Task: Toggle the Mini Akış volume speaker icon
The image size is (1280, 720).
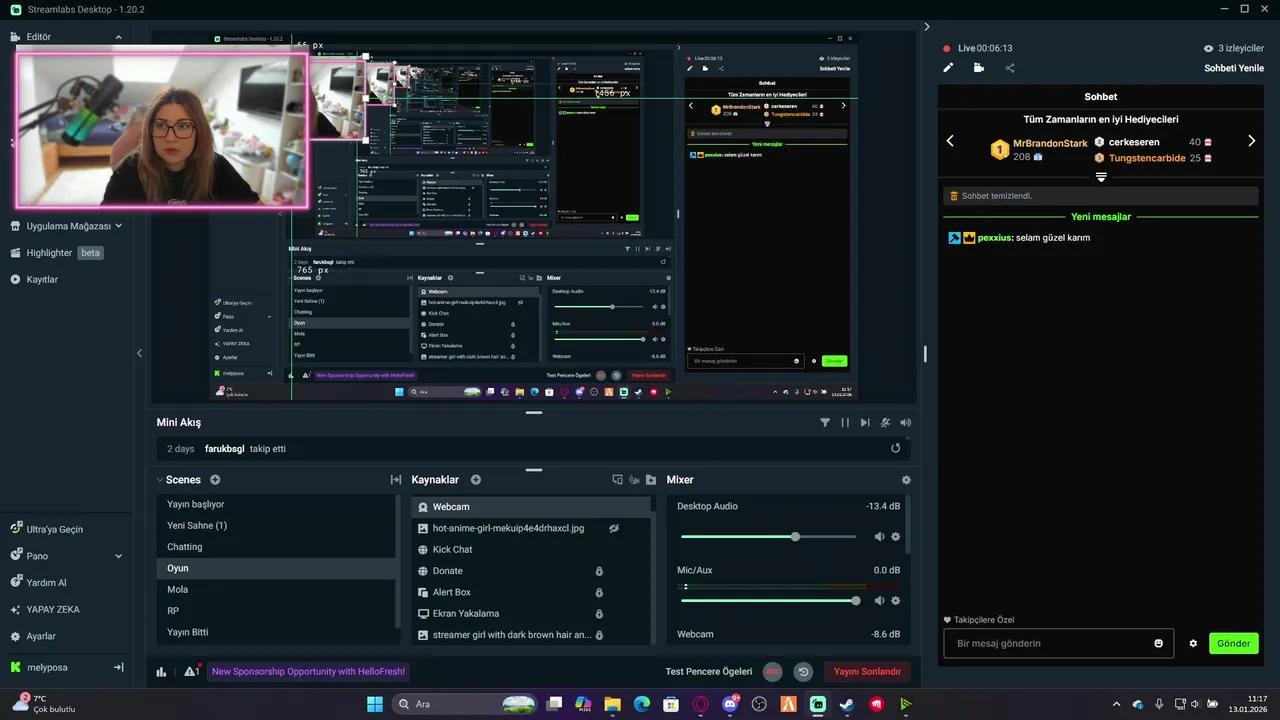Action: tap(905, 423)
